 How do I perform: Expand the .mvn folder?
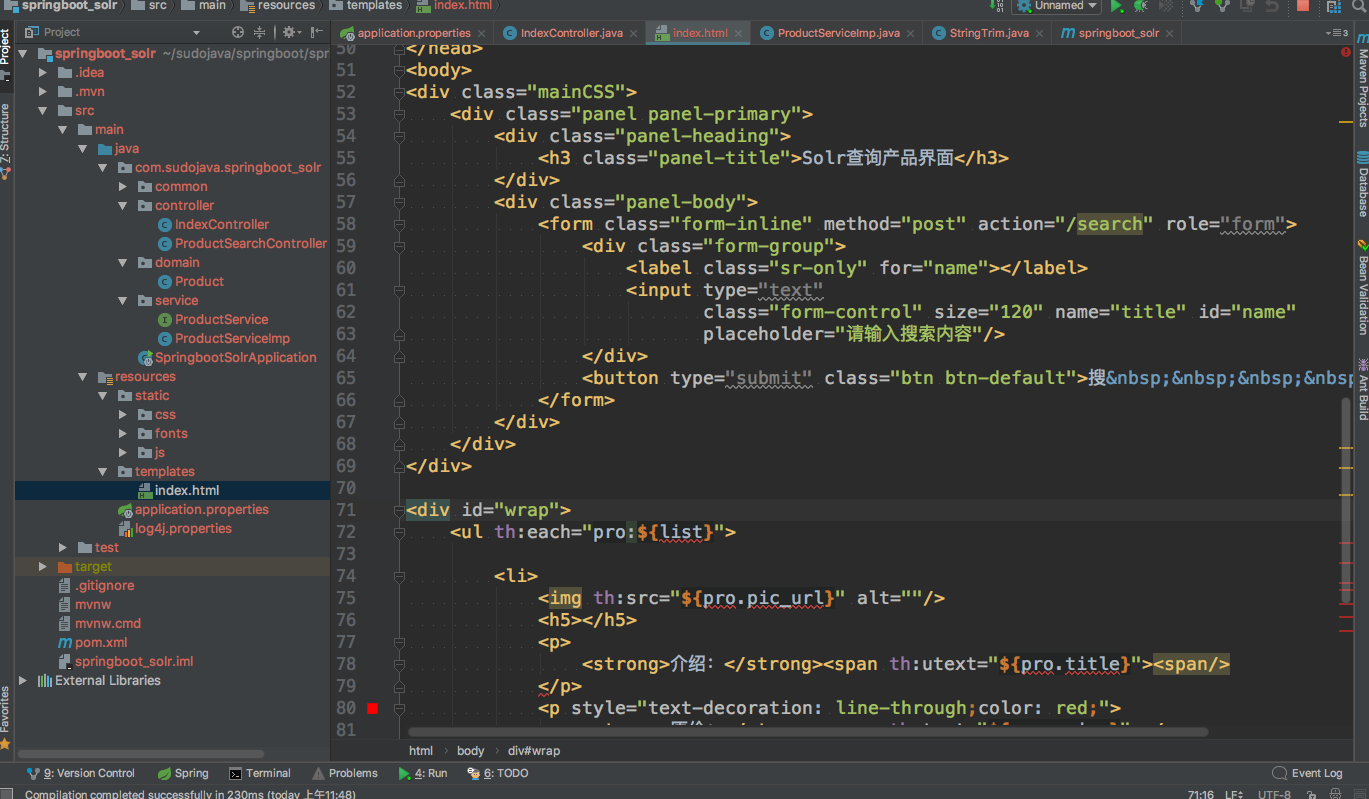pos(42,91)
